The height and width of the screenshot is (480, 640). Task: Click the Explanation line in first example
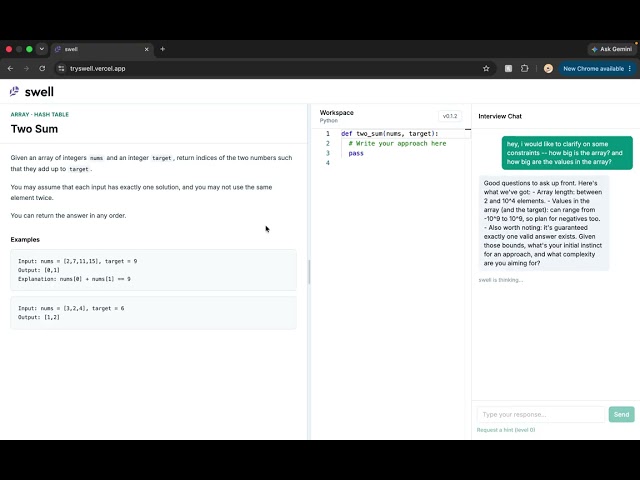(74, 279)
